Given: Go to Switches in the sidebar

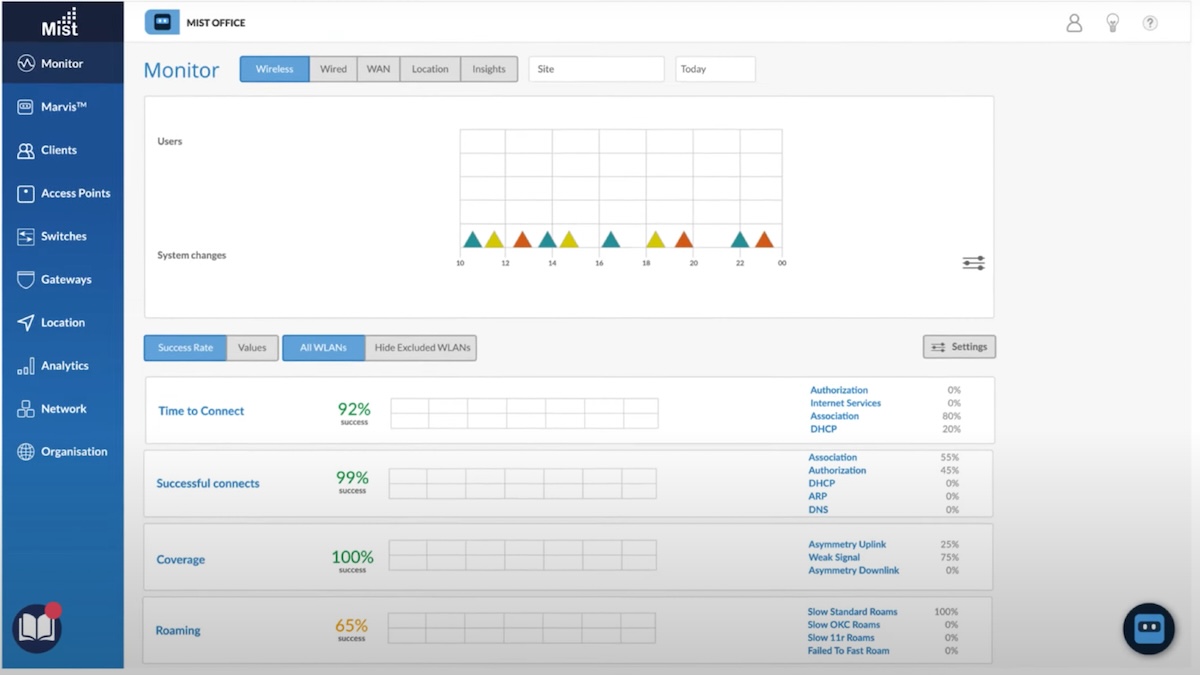Looking at the screenshot, I should 62,236.
